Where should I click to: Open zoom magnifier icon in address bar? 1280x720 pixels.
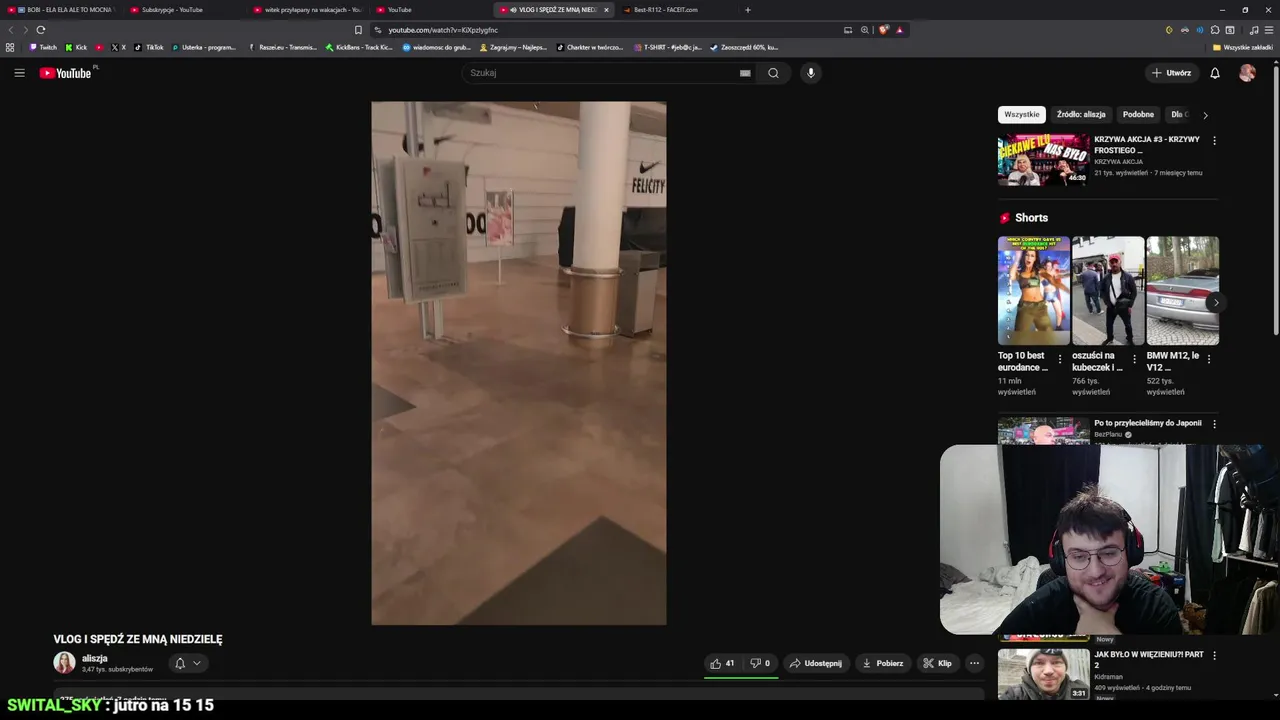pos(865,30)
